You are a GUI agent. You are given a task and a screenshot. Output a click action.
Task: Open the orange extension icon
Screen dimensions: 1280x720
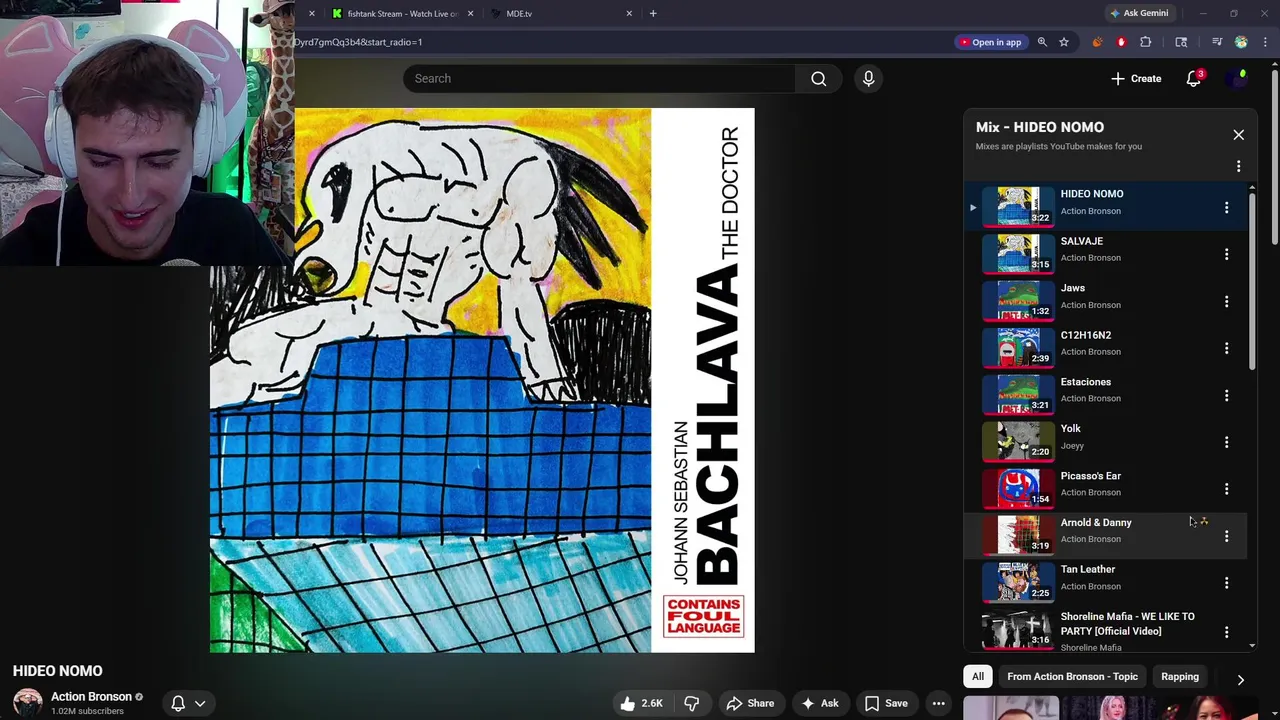pyautogui.click(x=1097, y=42)
